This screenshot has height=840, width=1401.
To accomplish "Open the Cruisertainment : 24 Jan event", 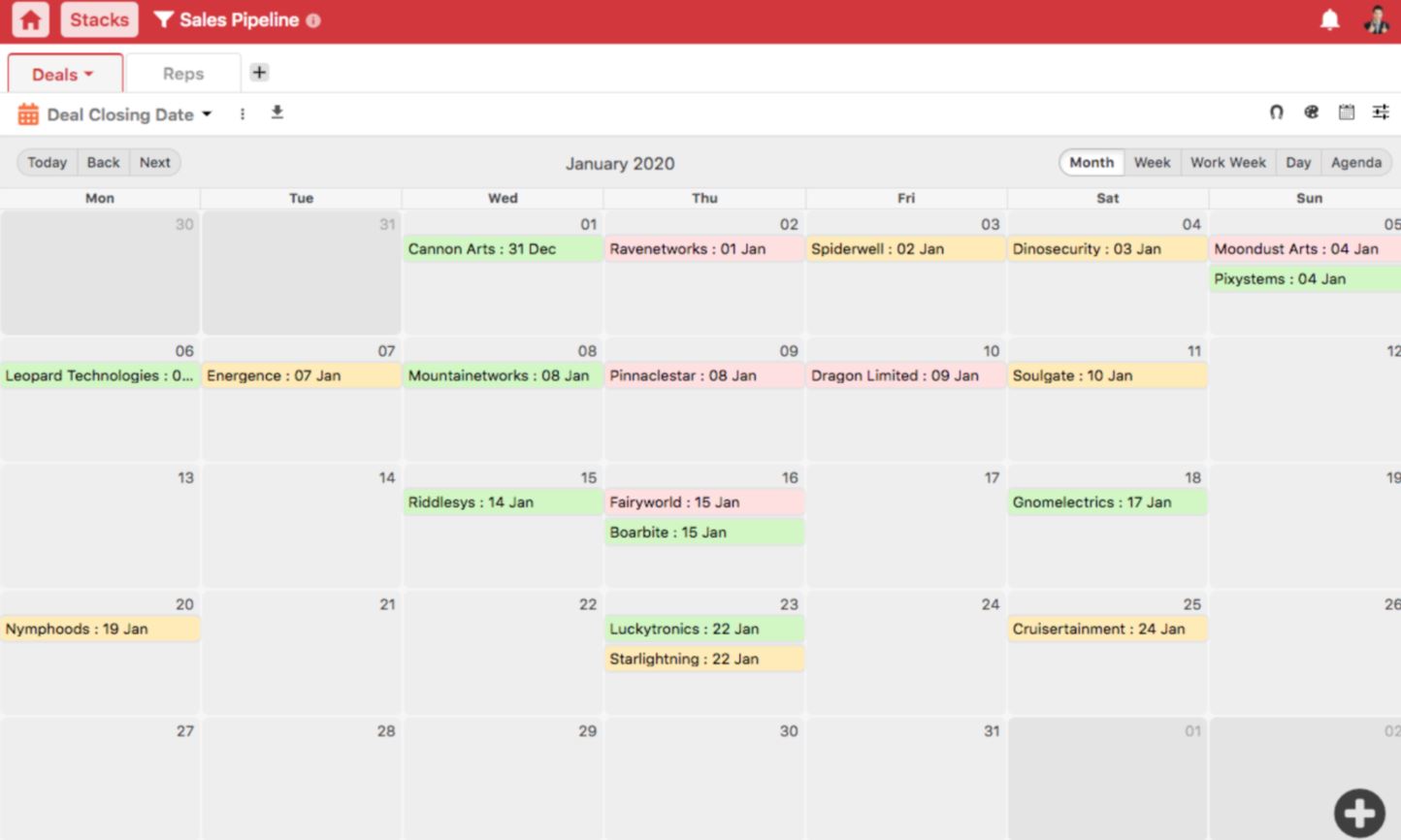I will 1107,630.
